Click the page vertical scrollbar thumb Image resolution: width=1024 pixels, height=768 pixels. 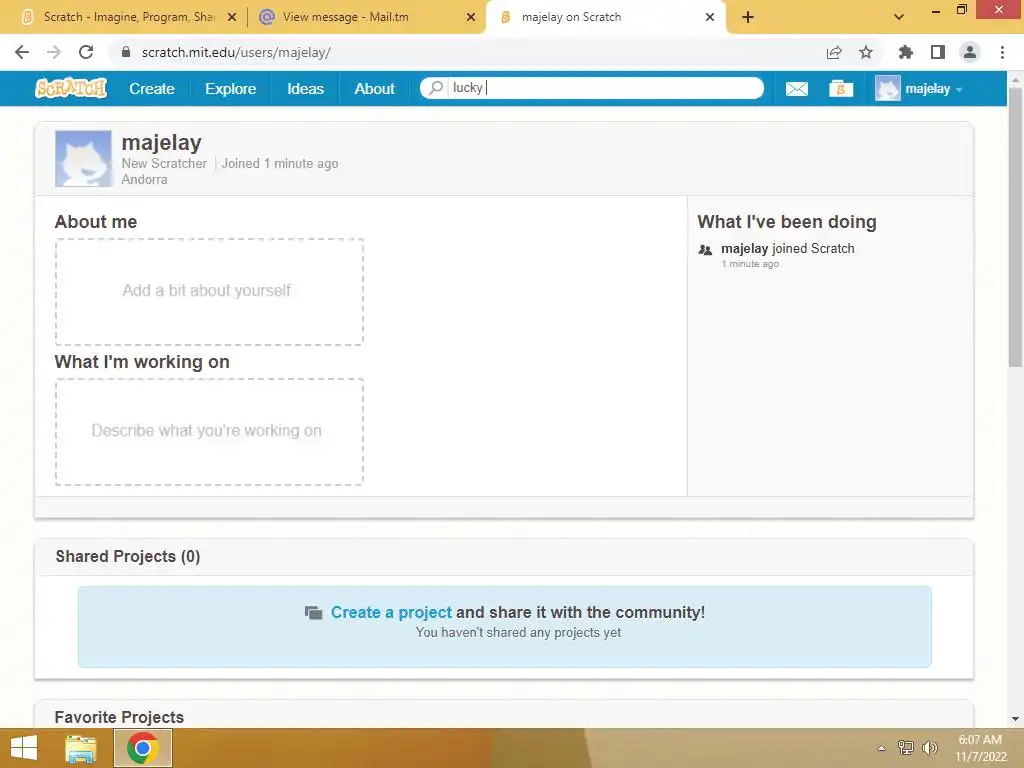coord(1016,227)
